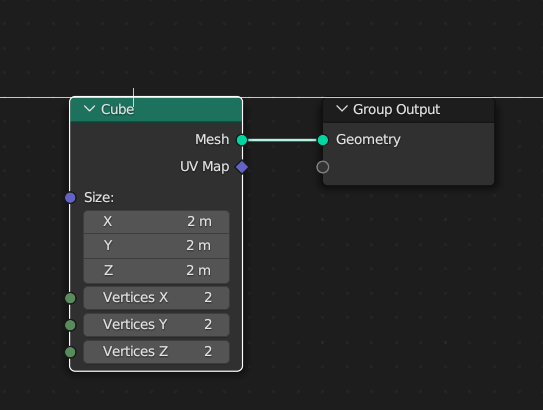Image resolution: width=543 pixels, height=410 pixels.
Task: Click the Vertices X value field
Action: tap(156, 298)
